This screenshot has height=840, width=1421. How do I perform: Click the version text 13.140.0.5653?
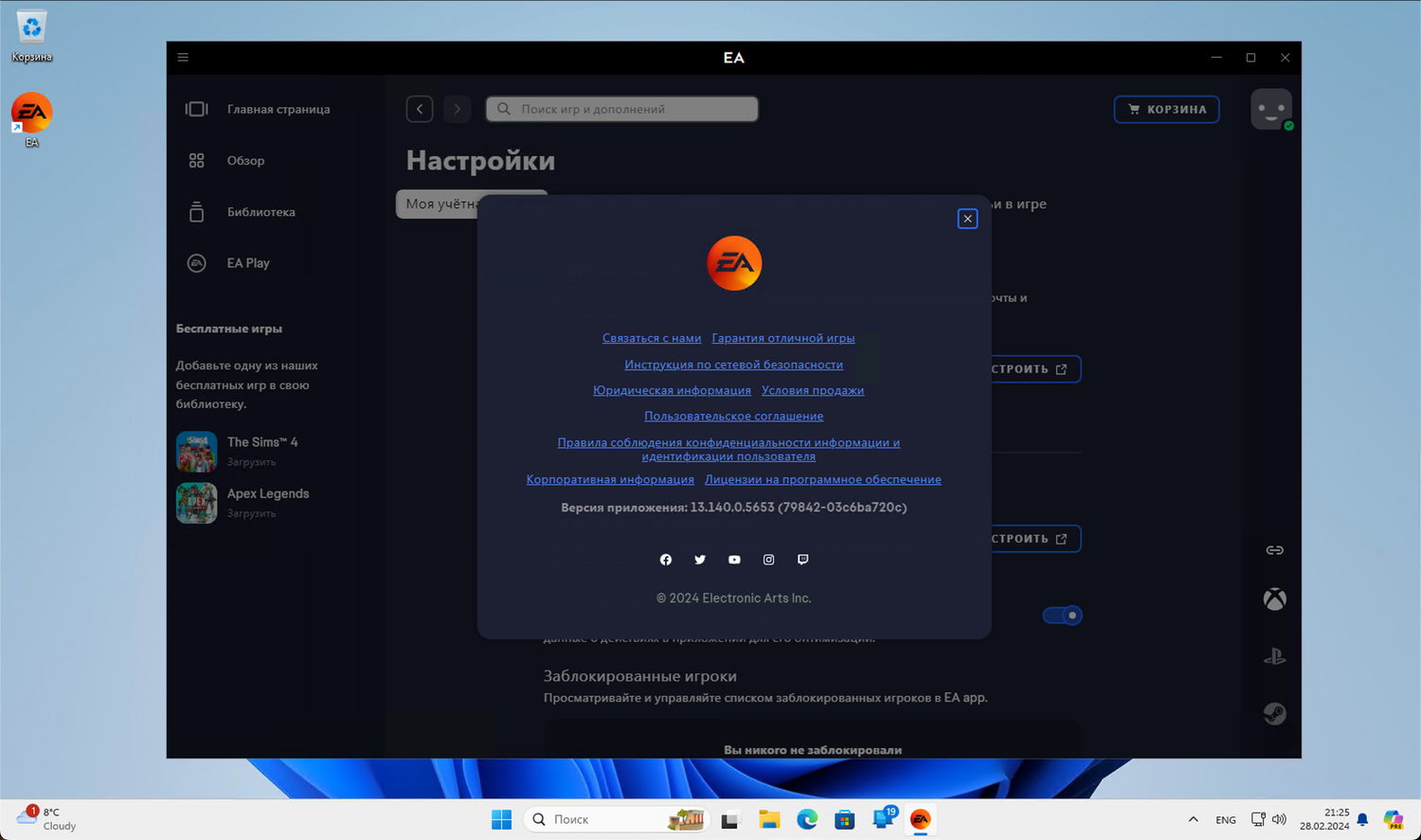click(x=733, y=508)
